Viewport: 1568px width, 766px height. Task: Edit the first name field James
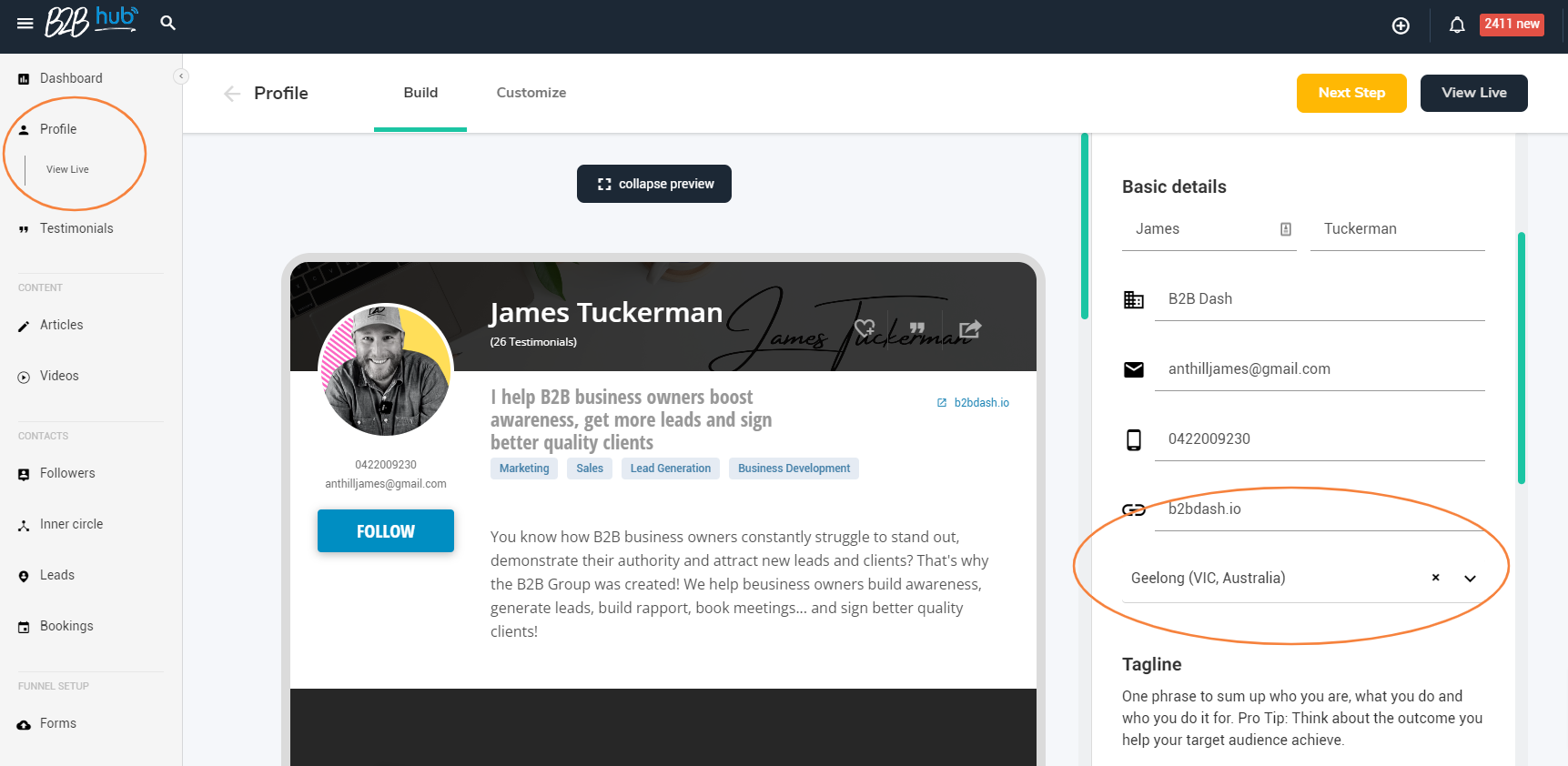point(1209,229)
